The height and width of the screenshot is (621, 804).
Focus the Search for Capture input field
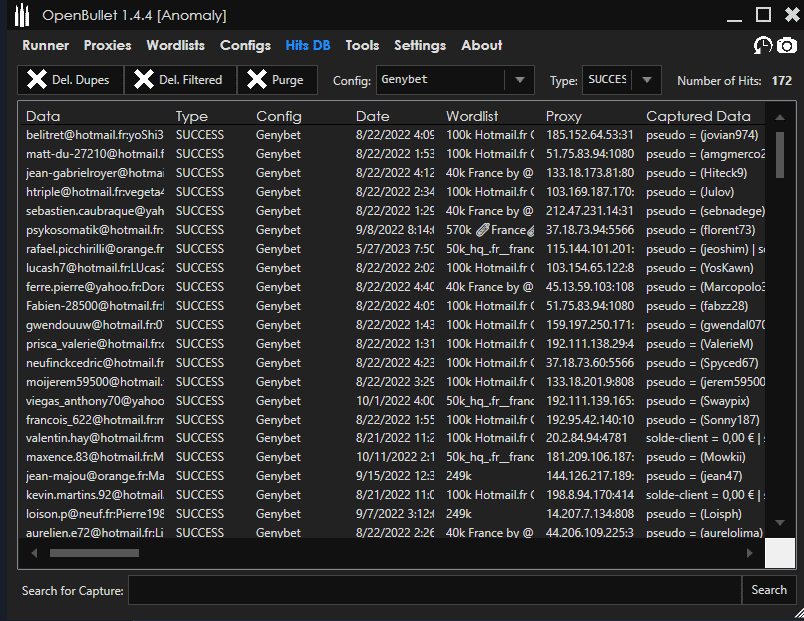click(x=434, y=590)
